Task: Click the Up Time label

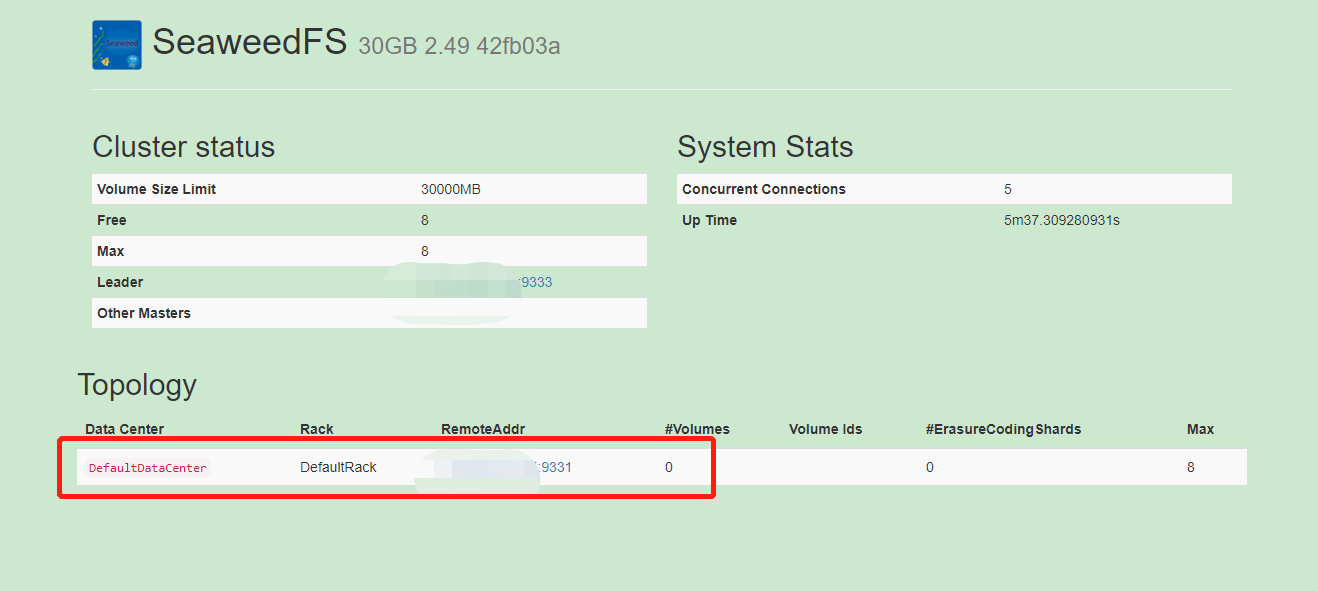Action: coord(709,220)
